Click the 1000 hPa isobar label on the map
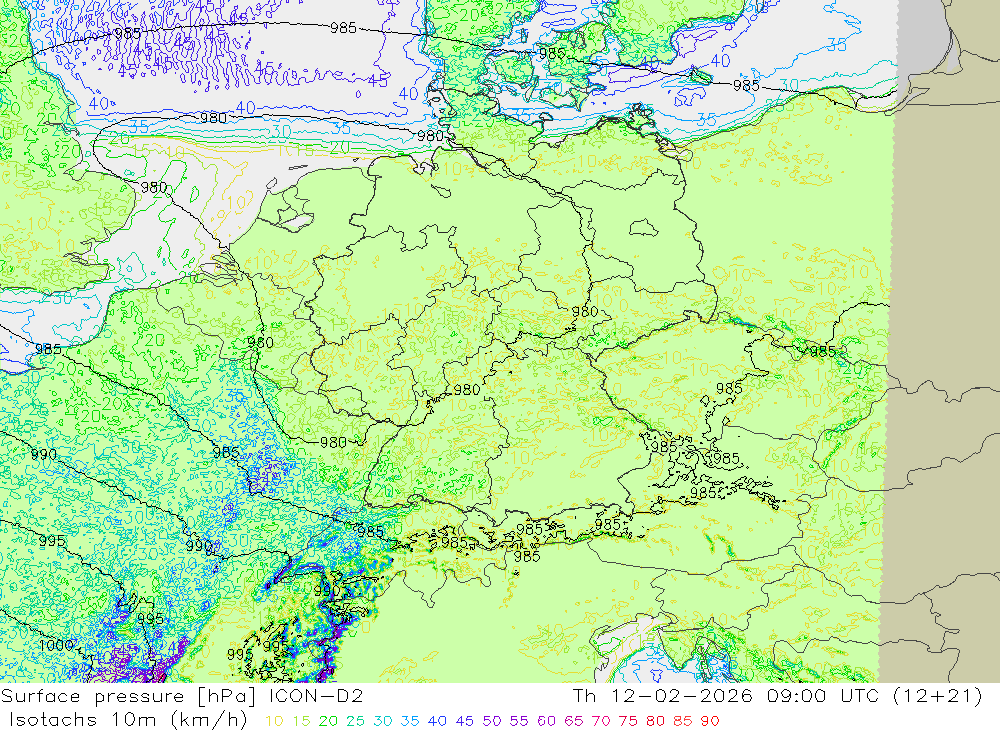 pos(56,645)
